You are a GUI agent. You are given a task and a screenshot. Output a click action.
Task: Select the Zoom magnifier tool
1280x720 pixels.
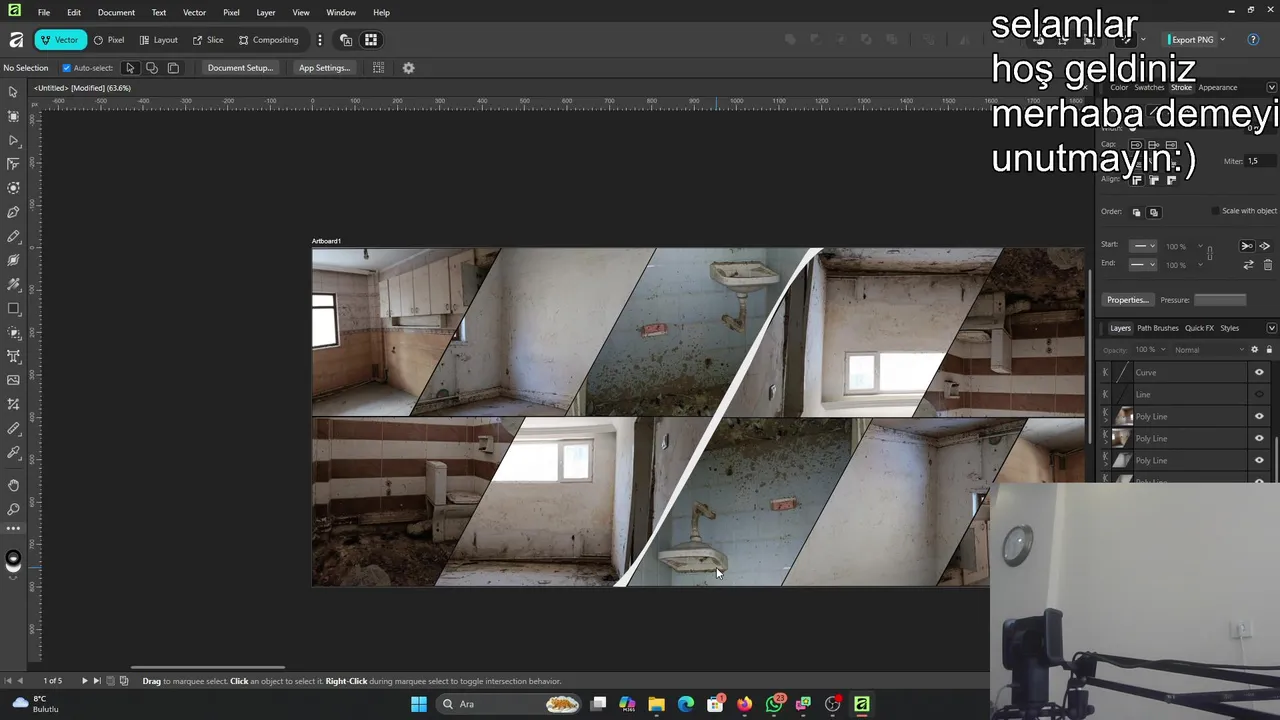(13, 509)
